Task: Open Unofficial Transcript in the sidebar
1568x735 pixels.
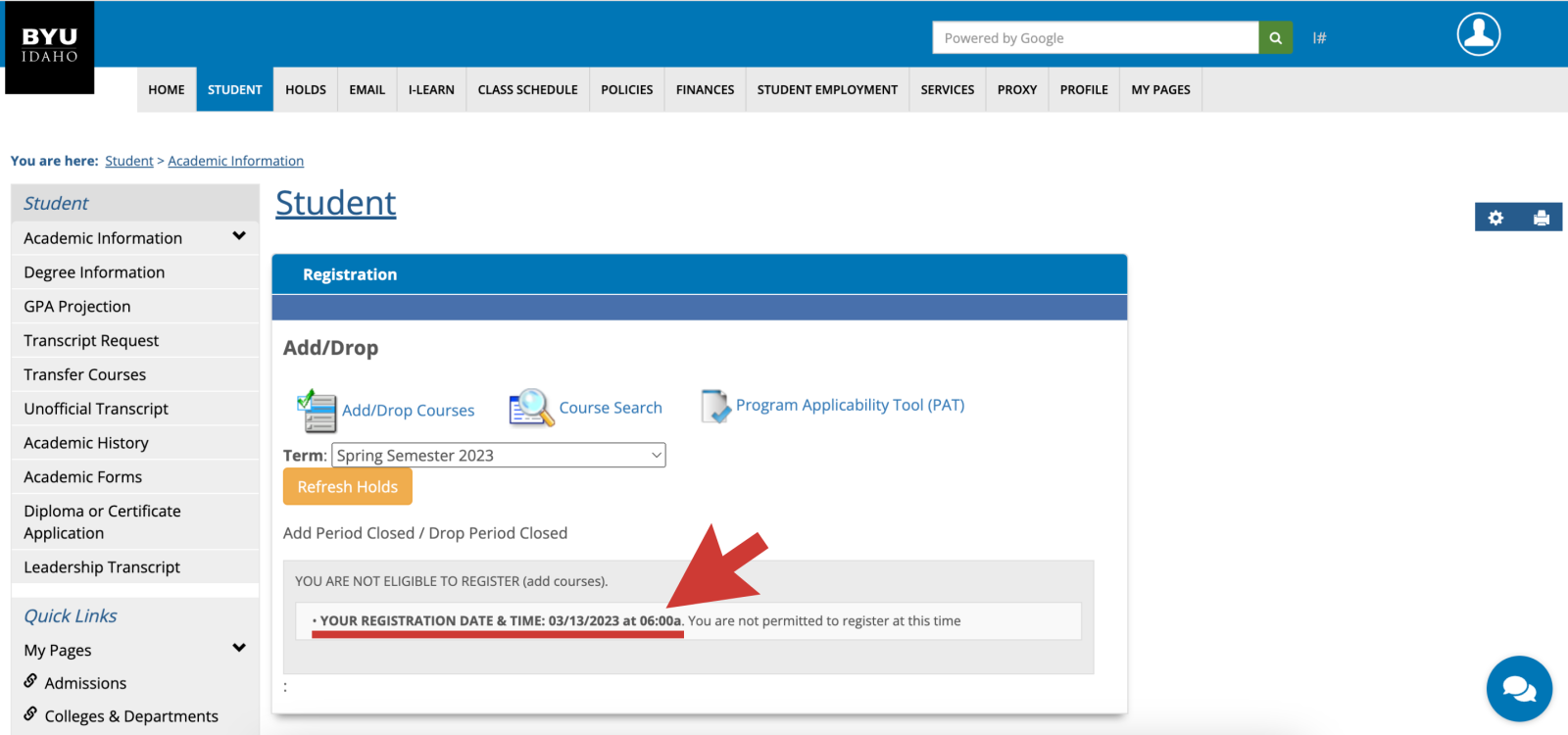Action: 96,409
